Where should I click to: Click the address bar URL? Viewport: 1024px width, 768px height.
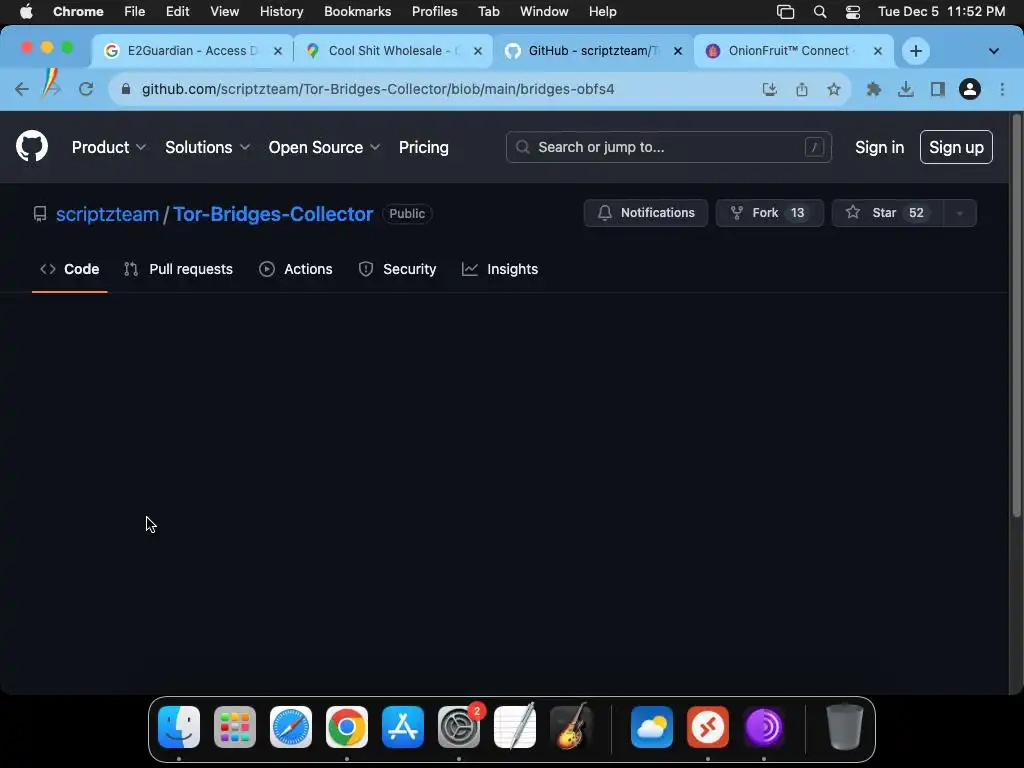[x=377, y=89]
